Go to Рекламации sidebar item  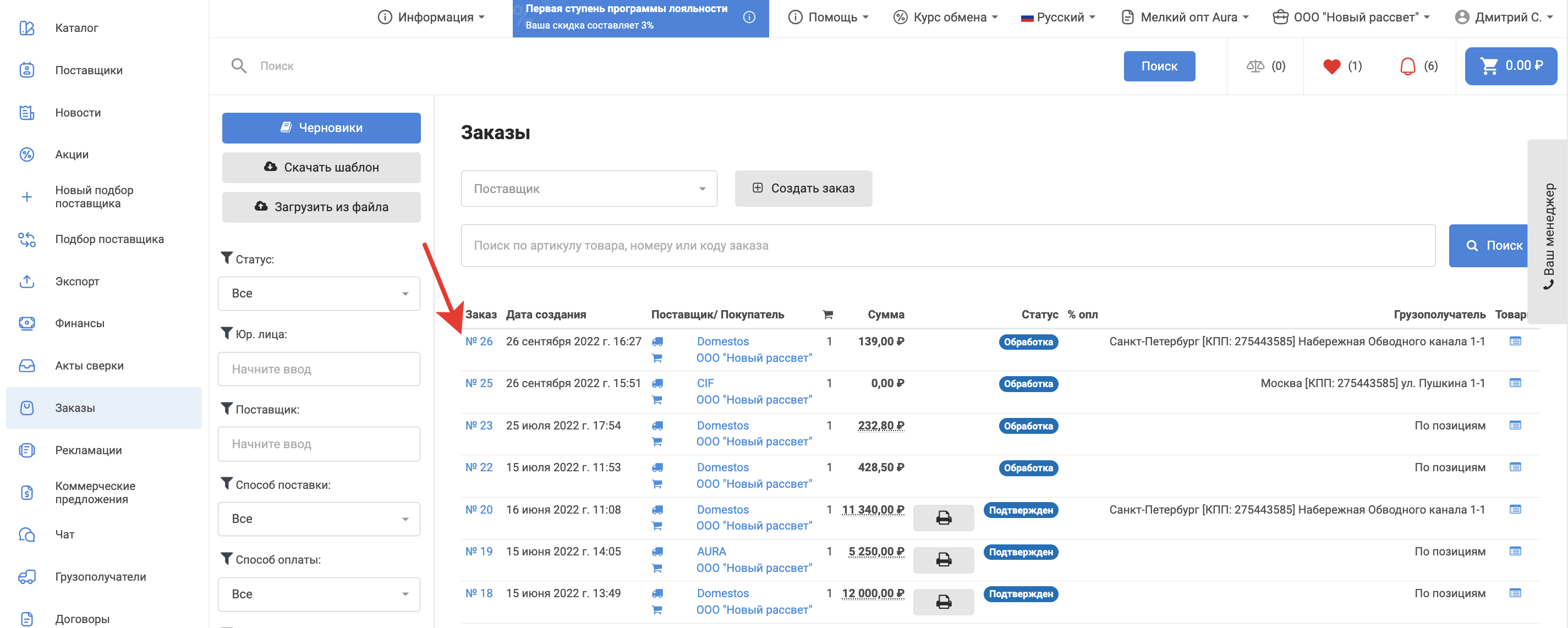pyautogui.click(x=88, y=450)
